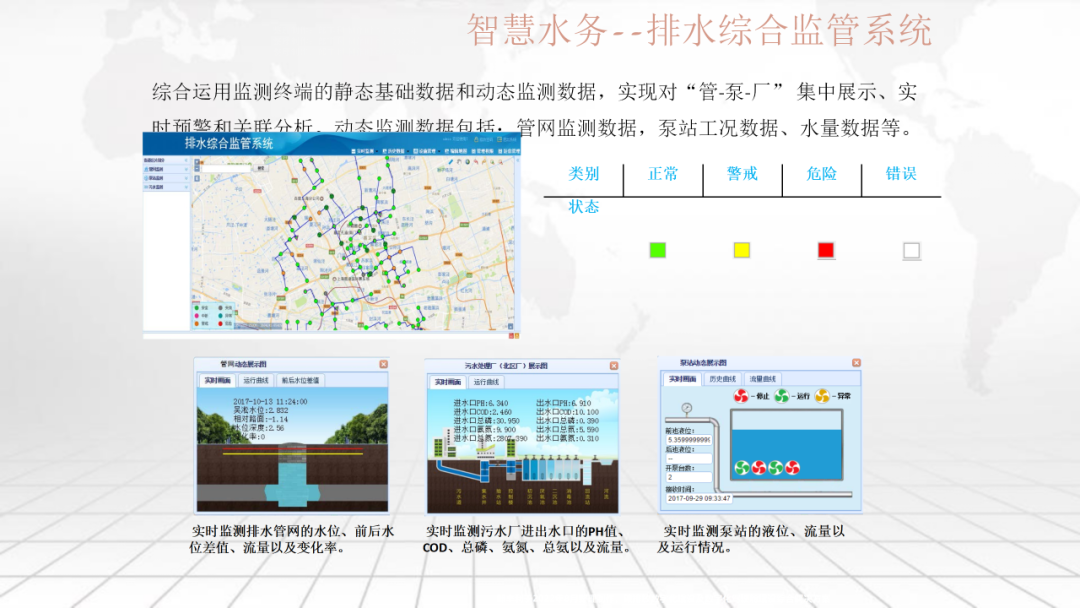Click the 开泵台数 value field
The image size is (1080, 608).
[688, 476]
